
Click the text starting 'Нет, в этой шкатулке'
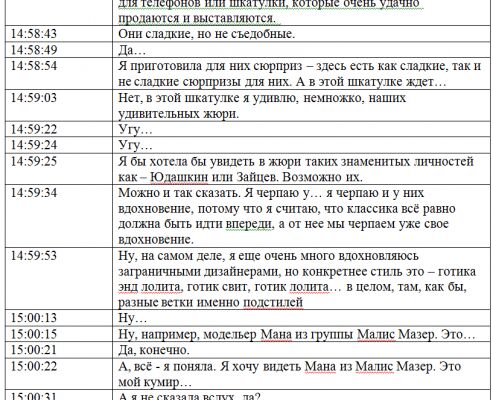(262, 106)
